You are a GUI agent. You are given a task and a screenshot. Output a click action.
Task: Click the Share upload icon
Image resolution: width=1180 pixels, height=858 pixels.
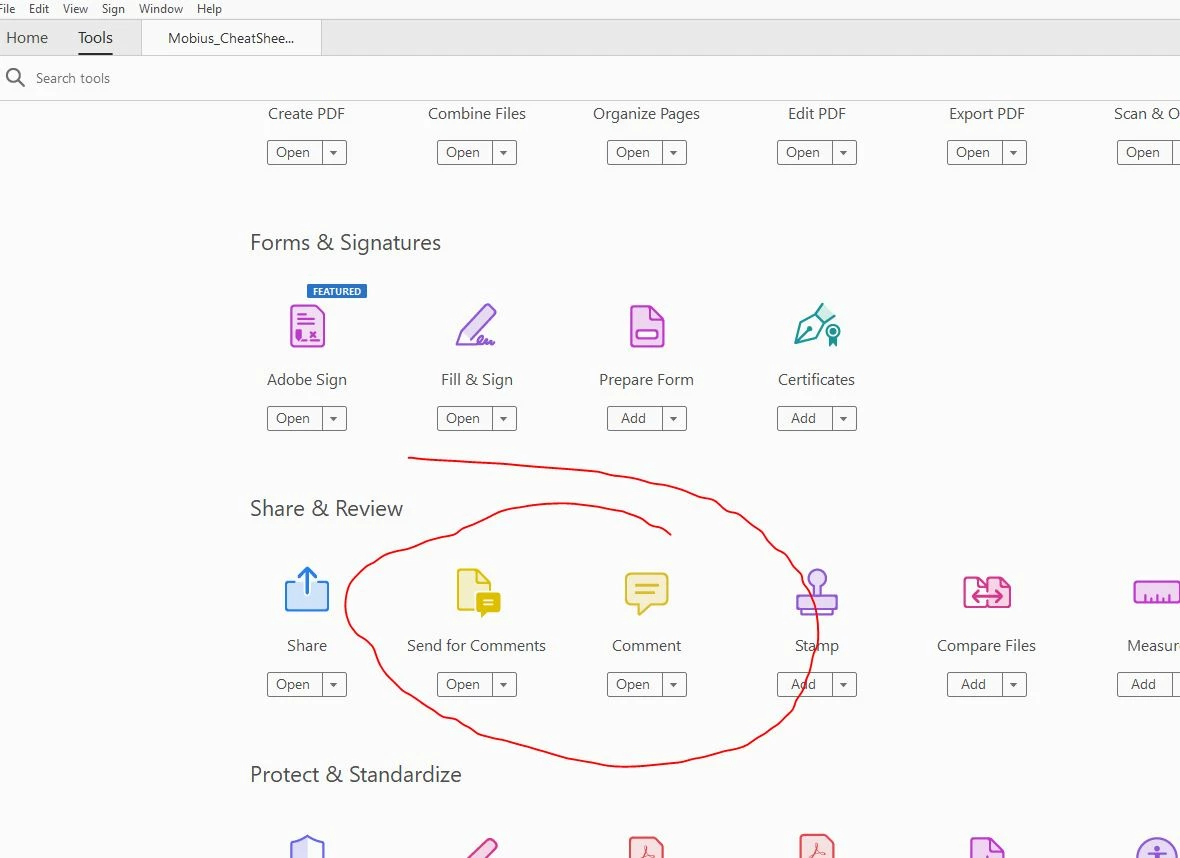(307, 589)
